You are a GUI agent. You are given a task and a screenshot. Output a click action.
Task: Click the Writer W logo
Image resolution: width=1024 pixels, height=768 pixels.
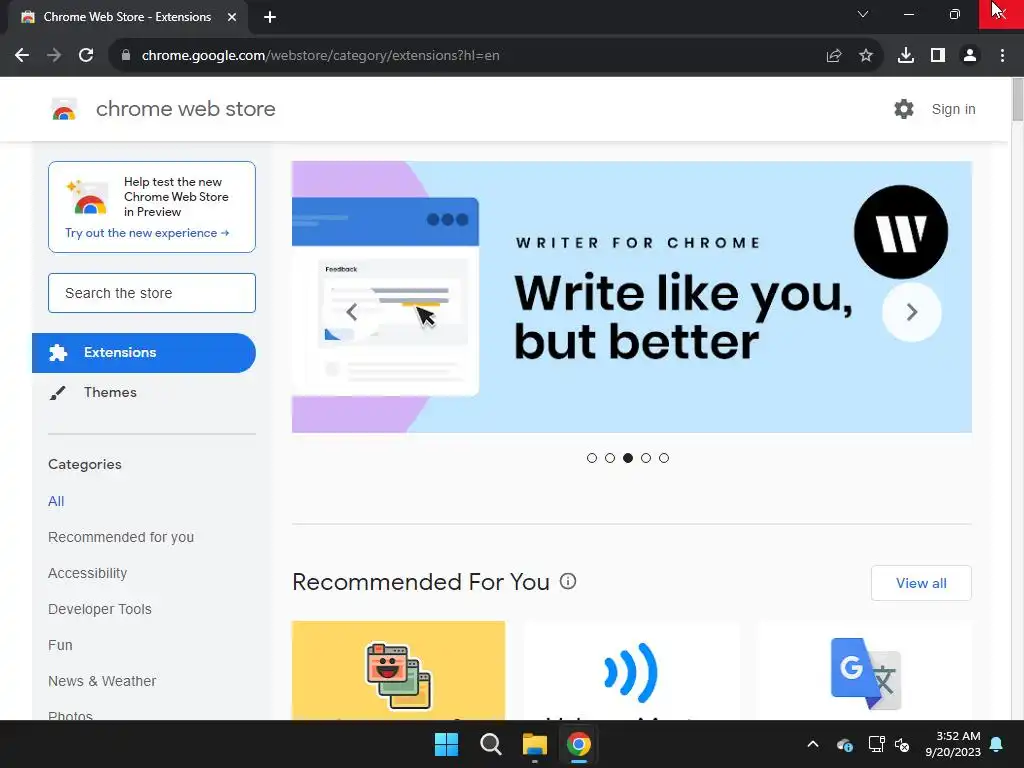click(901, 232)
